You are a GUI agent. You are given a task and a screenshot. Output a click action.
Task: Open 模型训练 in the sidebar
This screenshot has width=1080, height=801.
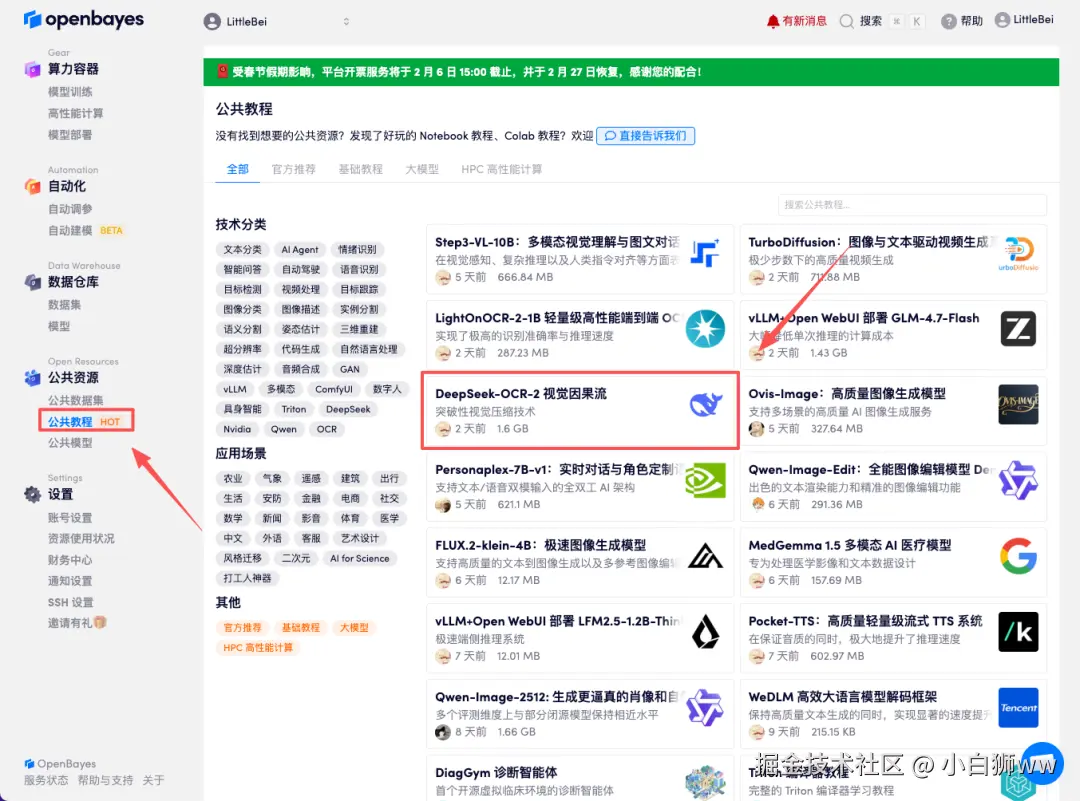point(70,92)
